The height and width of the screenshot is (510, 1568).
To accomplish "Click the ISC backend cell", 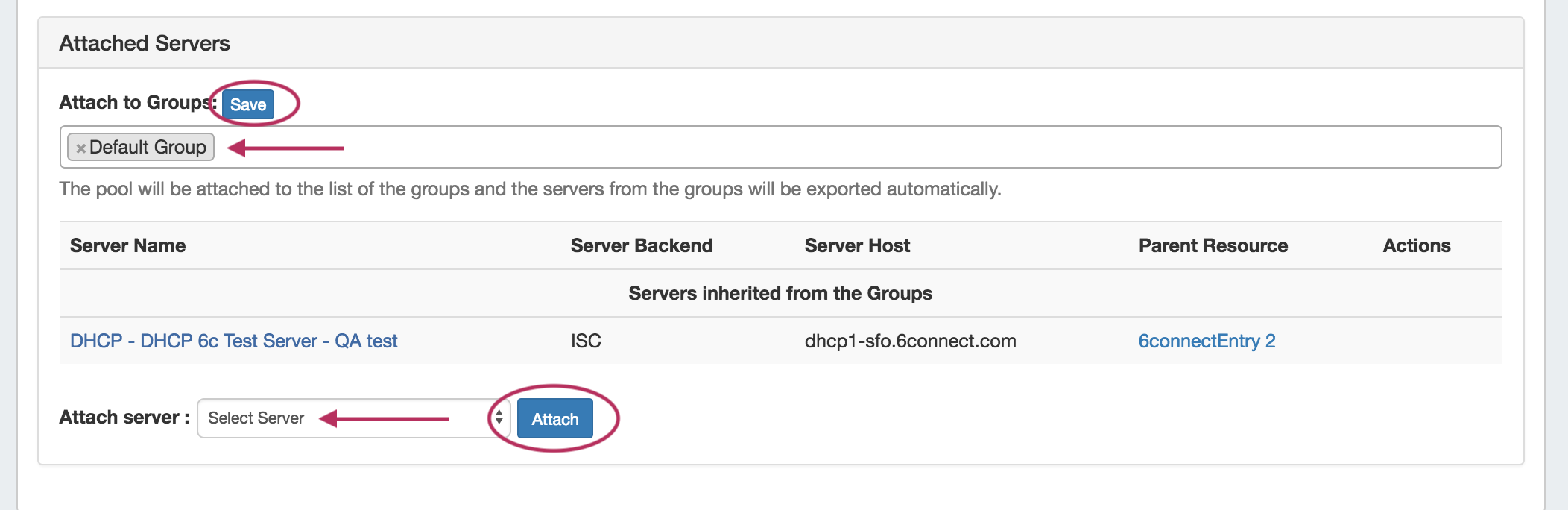I will (586, 341).
